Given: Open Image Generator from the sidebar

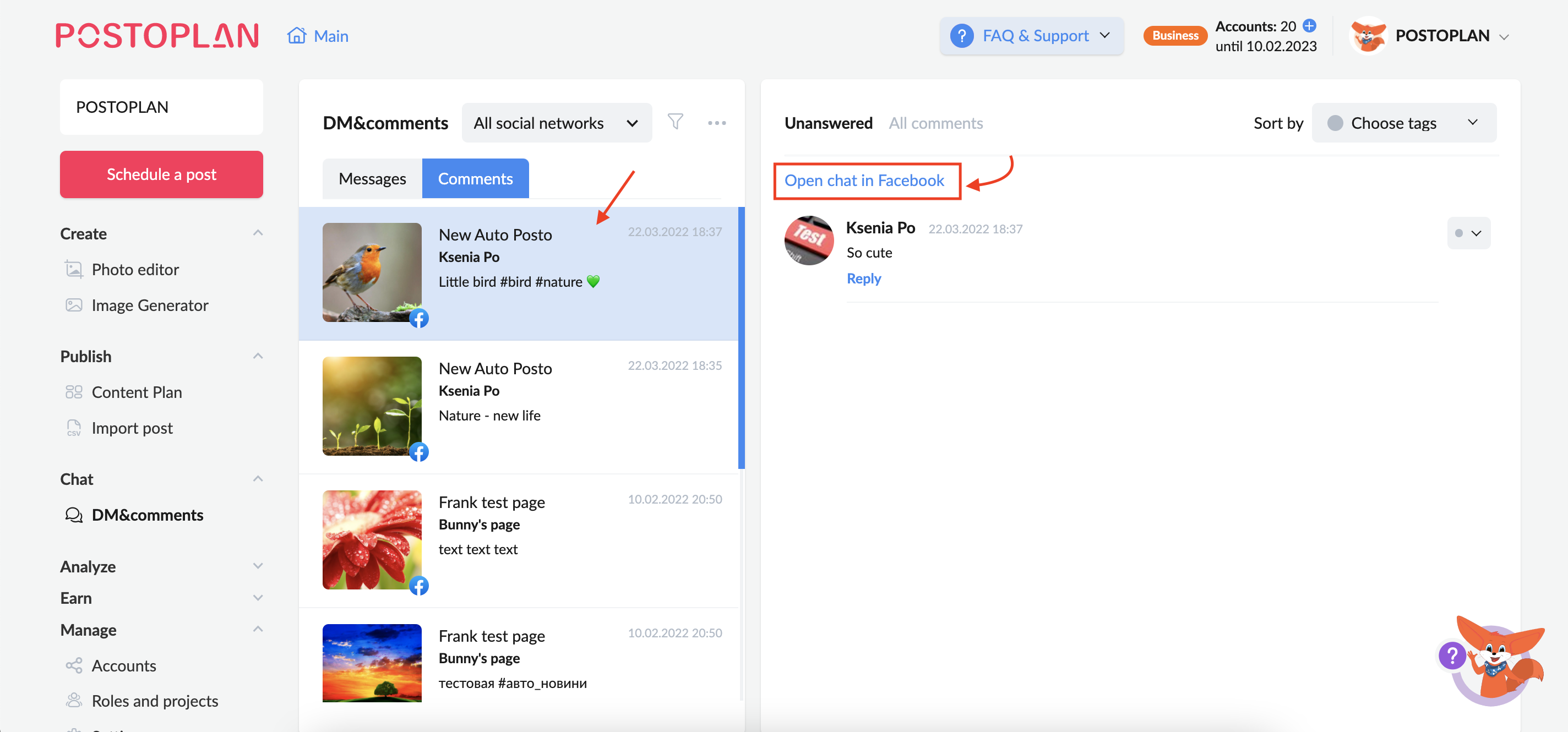Looking at the screenshot, I should (150, 305).
